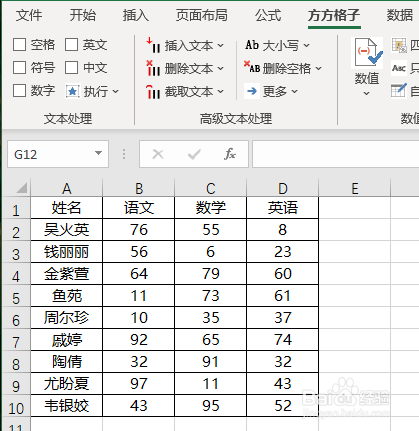Viewport: 419px width, 431px height.
Task: Switch to the 开始 tab
Action: click(x=83, y=15)
